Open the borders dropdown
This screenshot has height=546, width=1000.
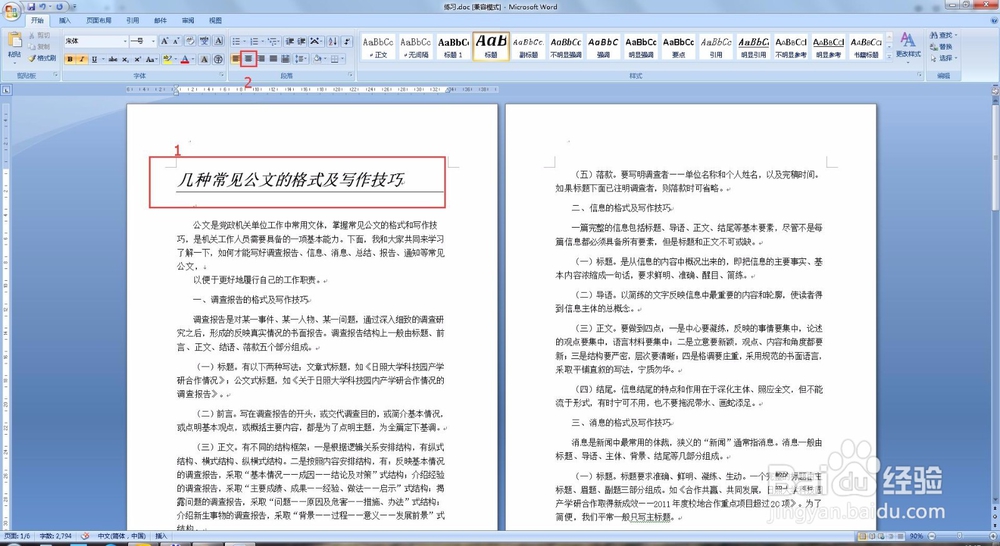pyautogui.click(x=343, y=59)
